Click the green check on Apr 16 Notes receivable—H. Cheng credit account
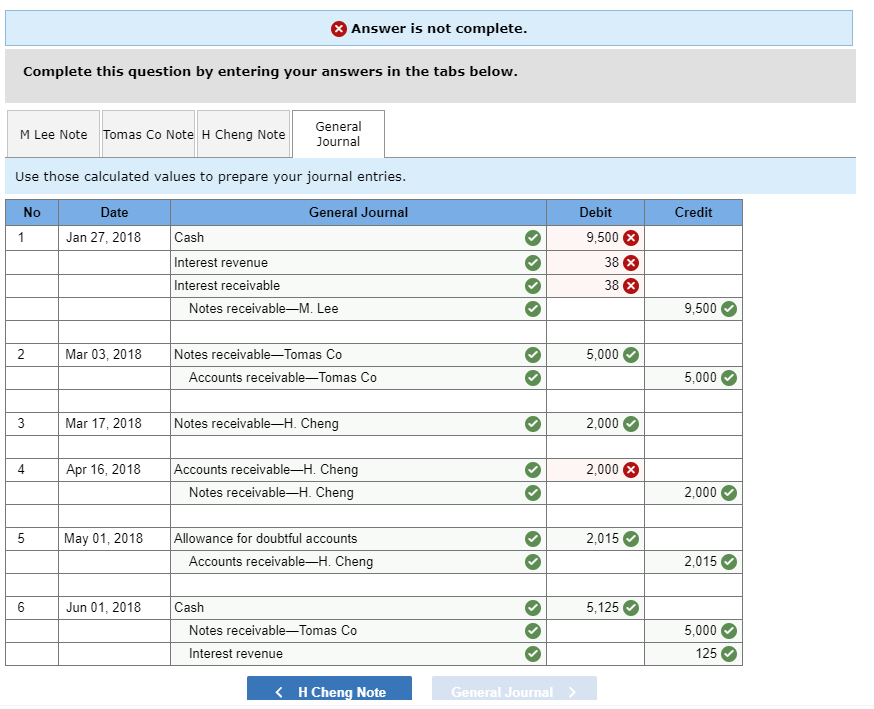Screen dimensions: 874x709 coord(533,493)
